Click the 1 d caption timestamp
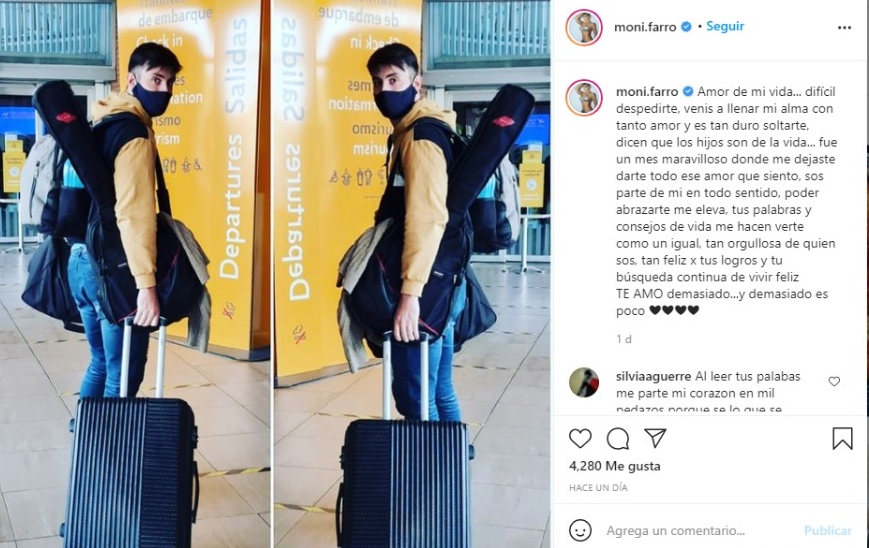869x548 pixels. point(623,339)
